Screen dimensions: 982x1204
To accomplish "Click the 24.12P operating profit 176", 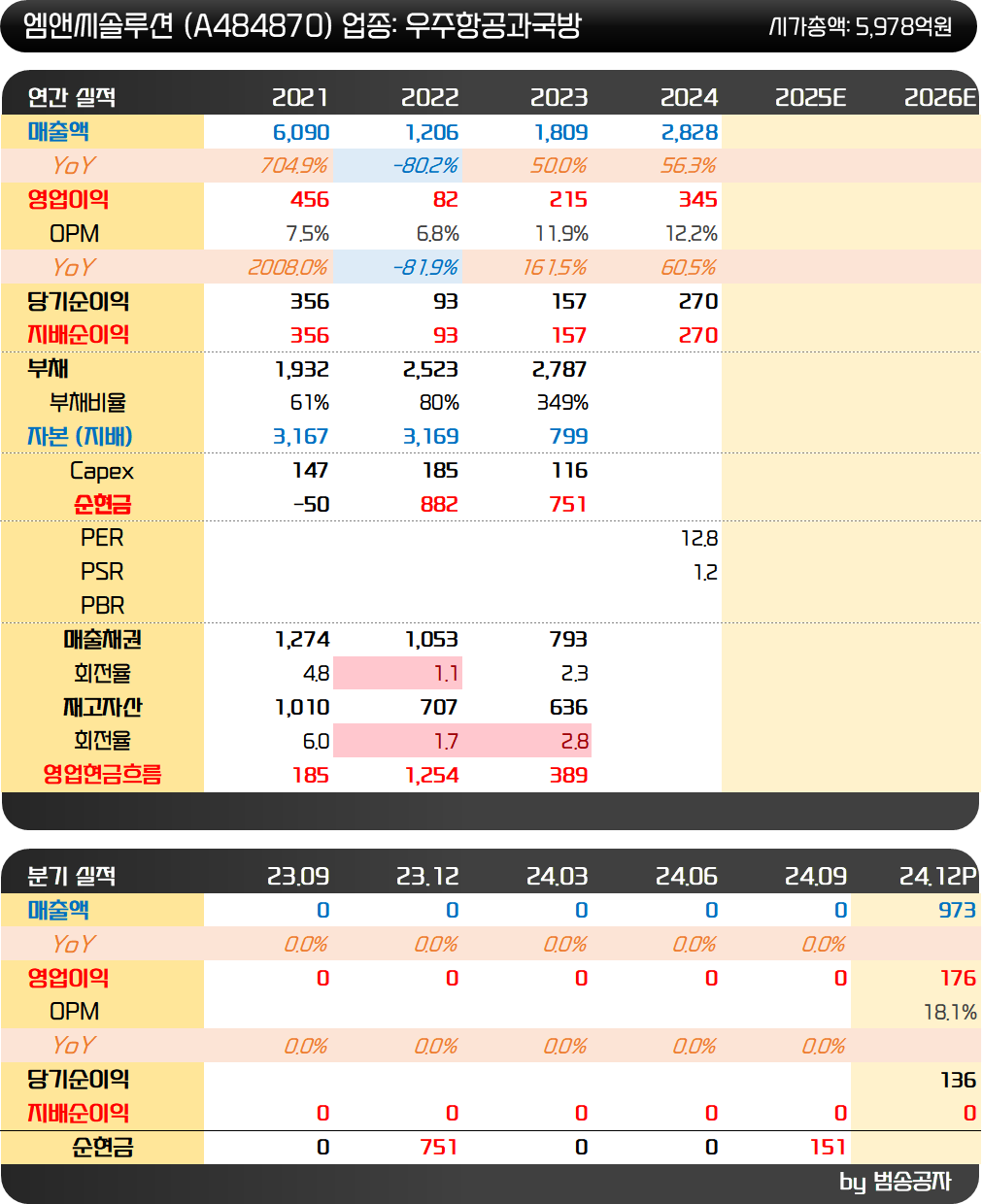I will pyautogui.click(x=958, y=979).
